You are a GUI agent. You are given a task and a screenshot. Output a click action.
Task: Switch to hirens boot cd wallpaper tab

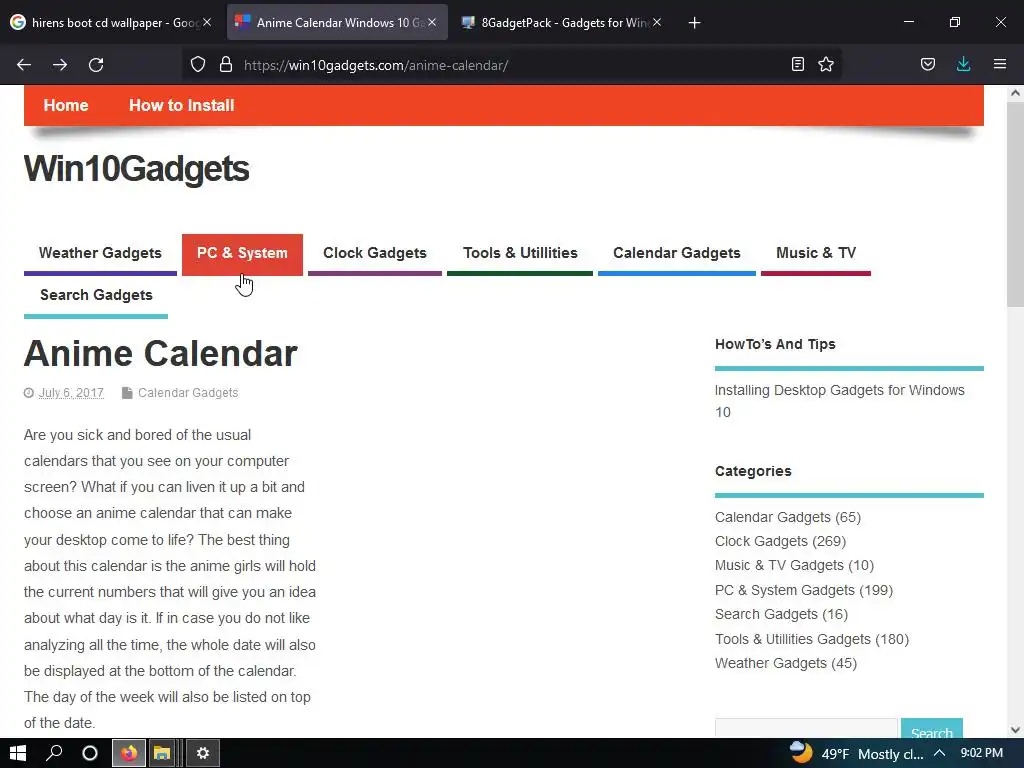pos(112,22)
